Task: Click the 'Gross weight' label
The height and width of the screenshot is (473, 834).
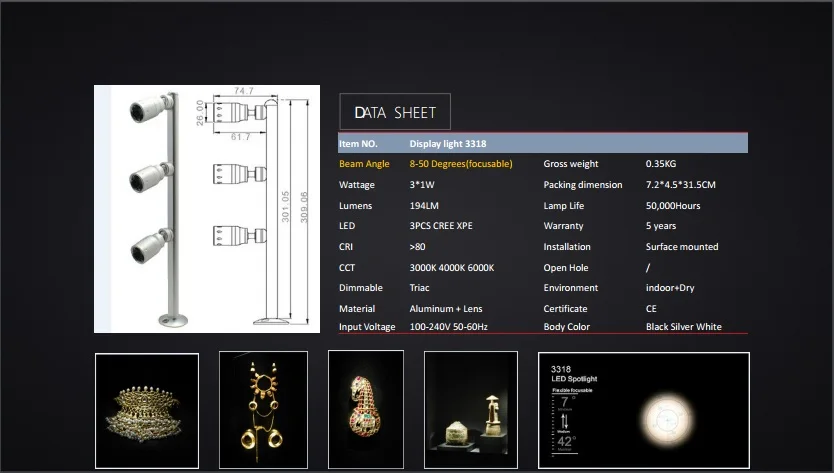Action: pyautogui.click(x=571, y=164)
